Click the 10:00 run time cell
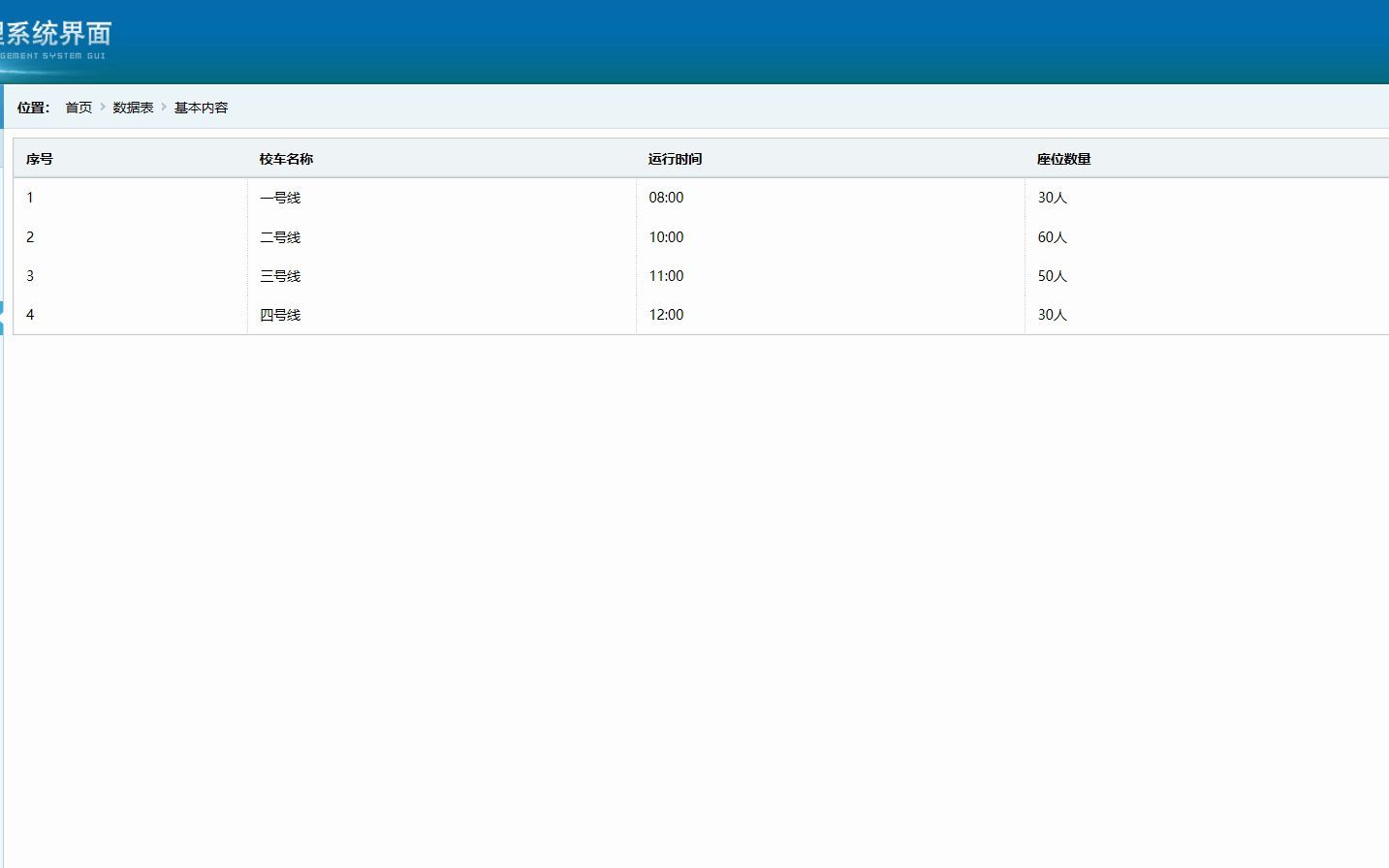1389x868 pixels. click(x=666, y=237)
